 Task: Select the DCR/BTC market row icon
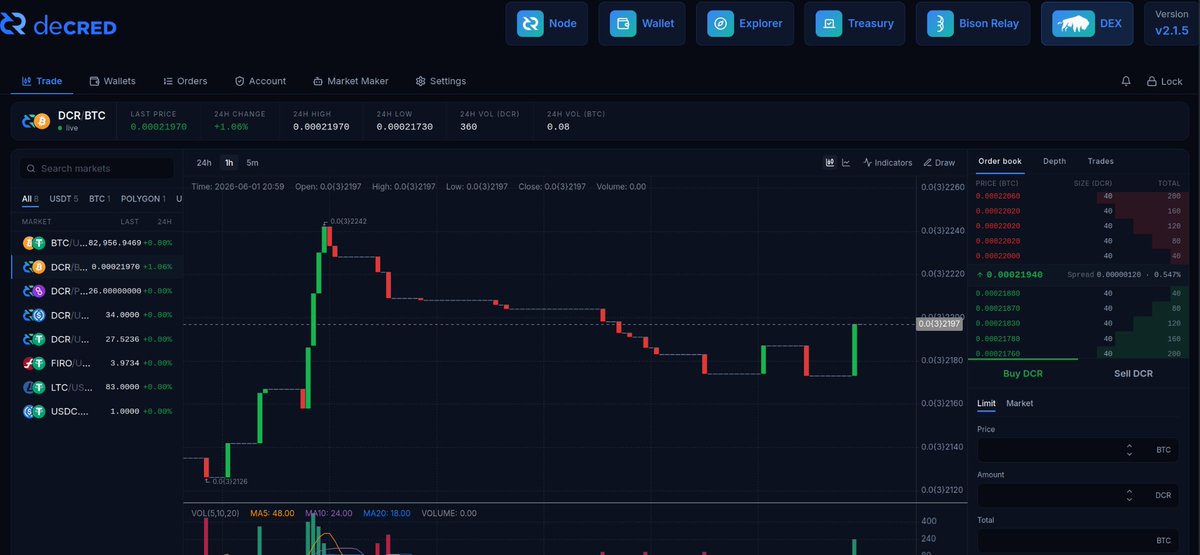[35, 267]
